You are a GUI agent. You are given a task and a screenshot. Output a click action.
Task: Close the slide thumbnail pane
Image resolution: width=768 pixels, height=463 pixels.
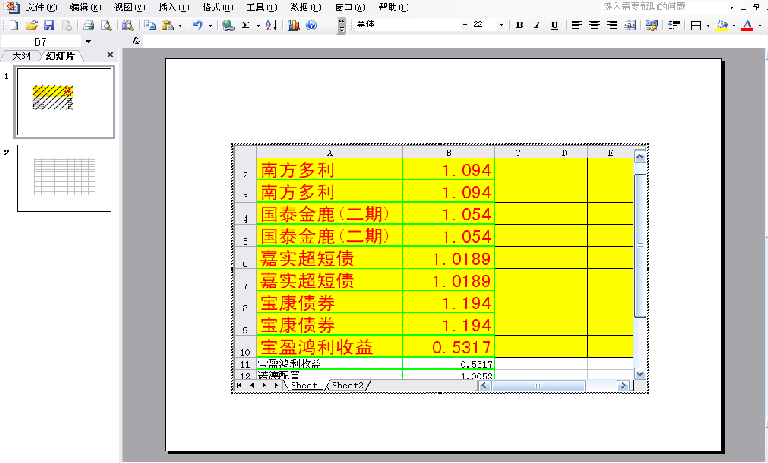click(x=110, y=55)
